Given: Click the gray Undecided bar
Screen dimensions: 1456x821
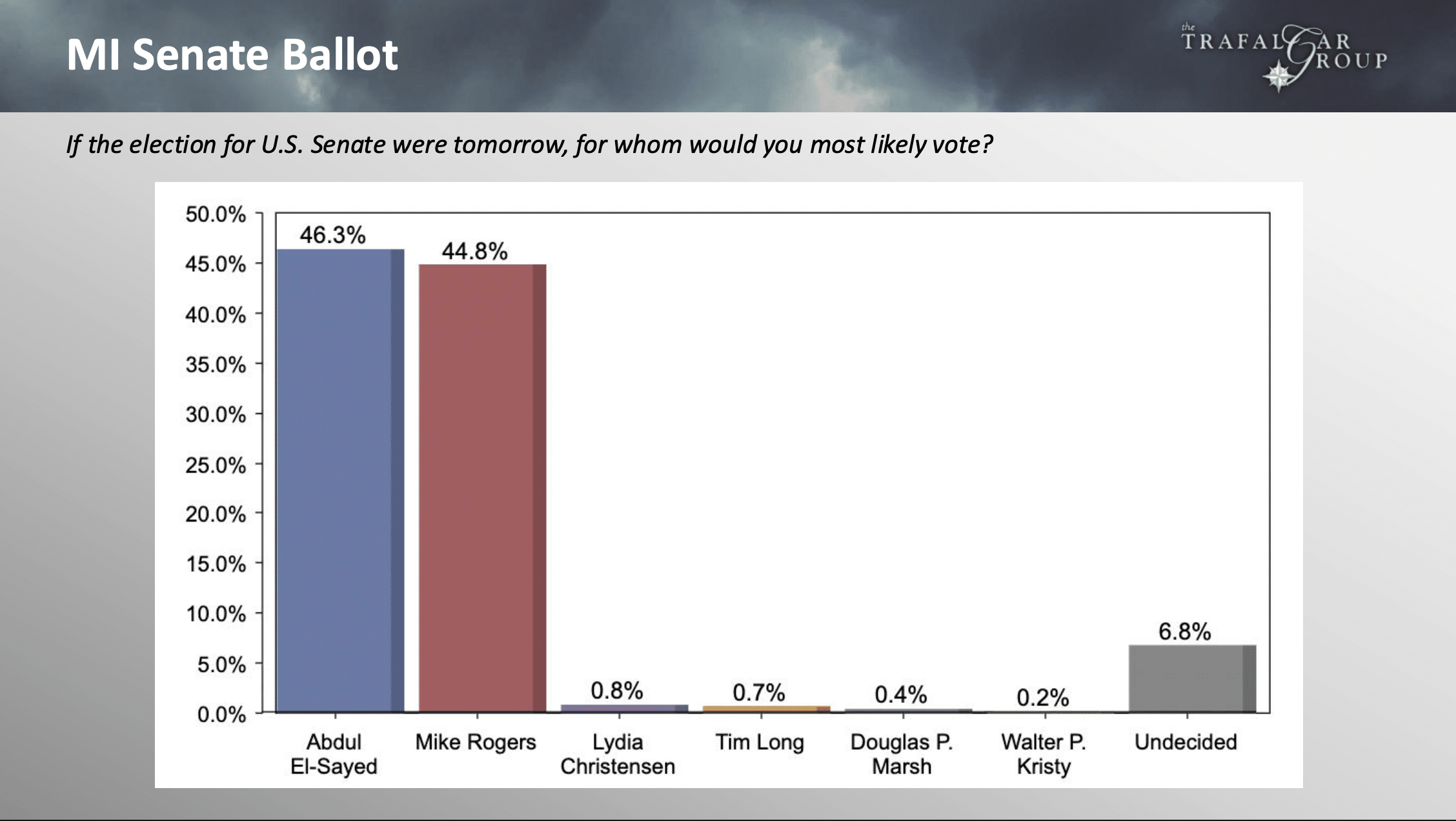Looking at the screenshot, I should [1192, 678].
